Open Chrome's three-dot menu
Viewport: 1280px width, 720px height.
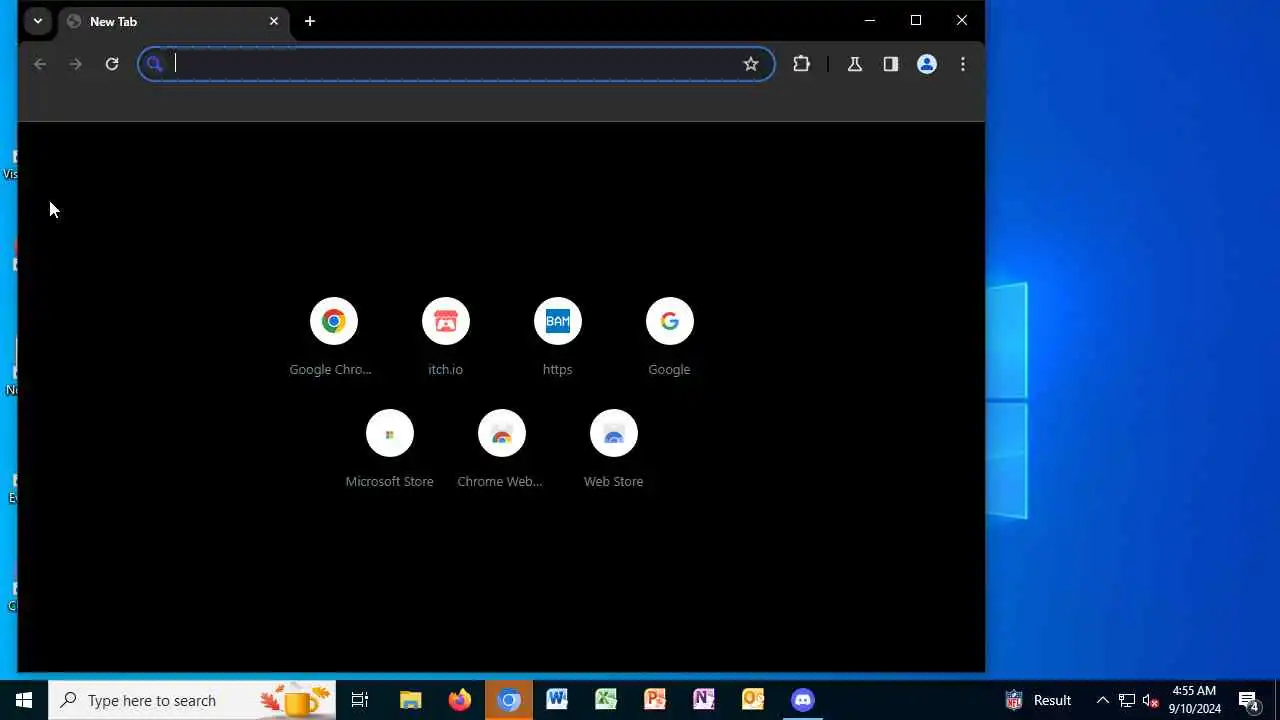click(x=963, y=64)
